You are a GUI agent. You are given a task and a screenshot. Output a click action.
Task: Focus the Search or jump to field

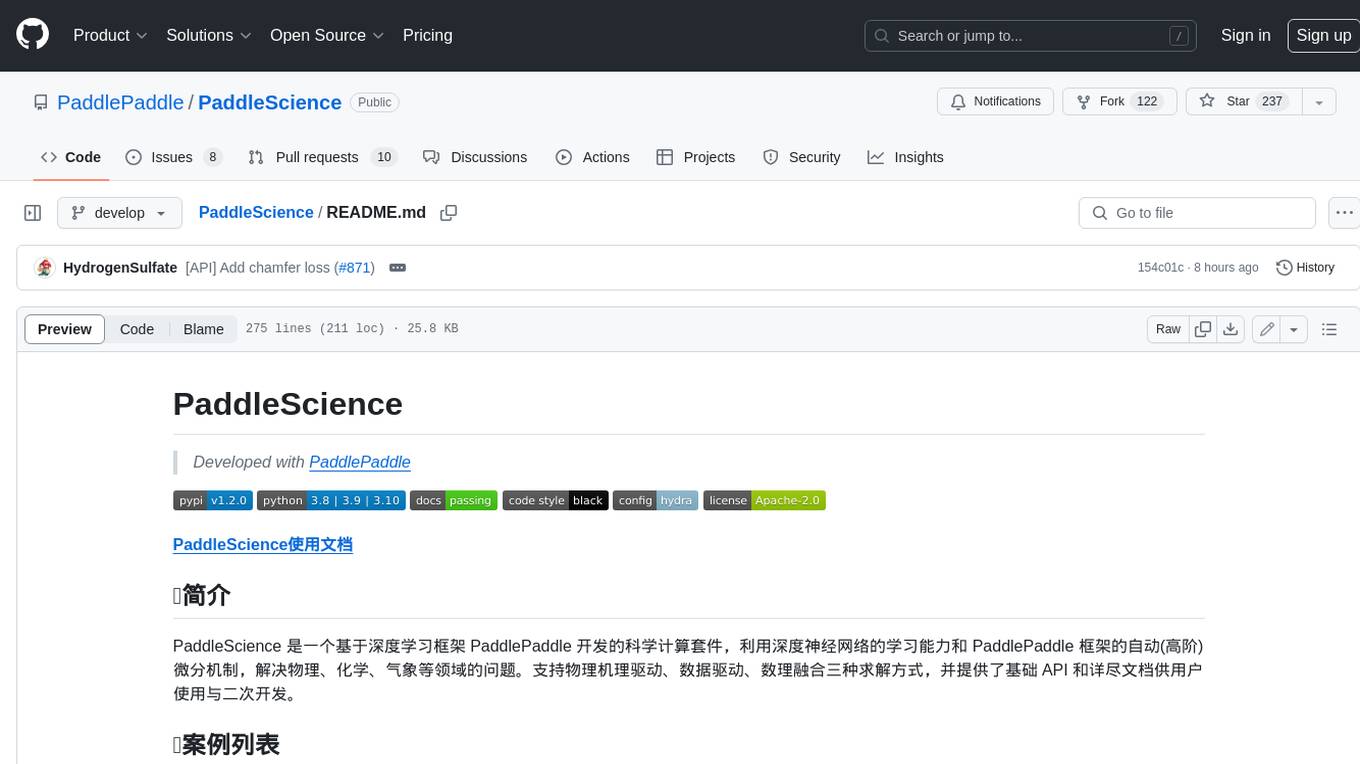[x=1031, y=36]
